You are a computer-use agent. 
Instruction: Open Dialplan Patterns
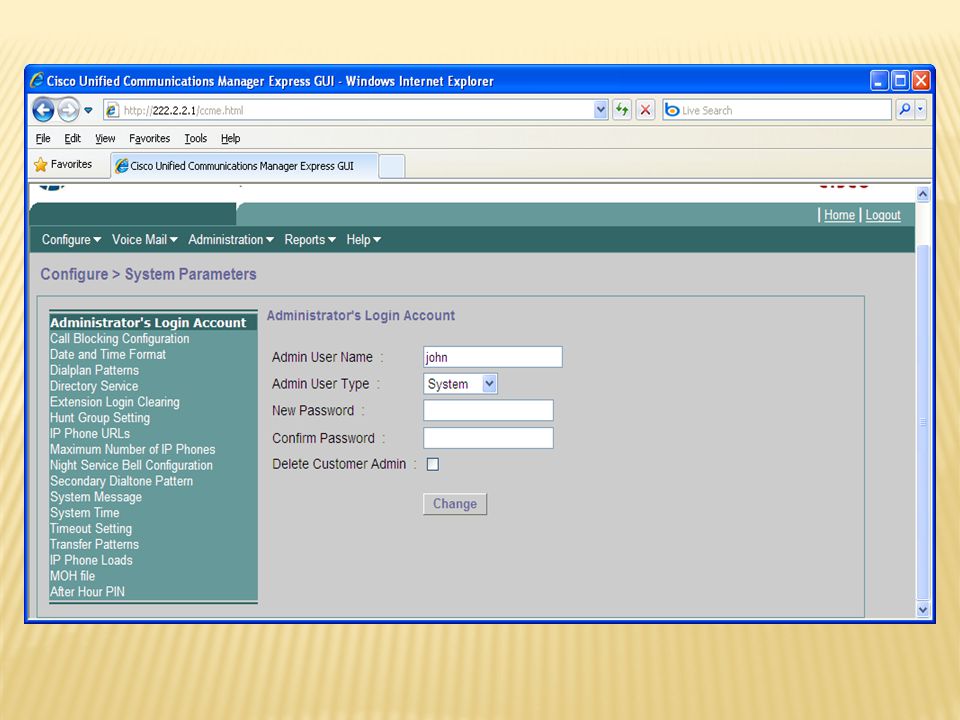point(94,370)
